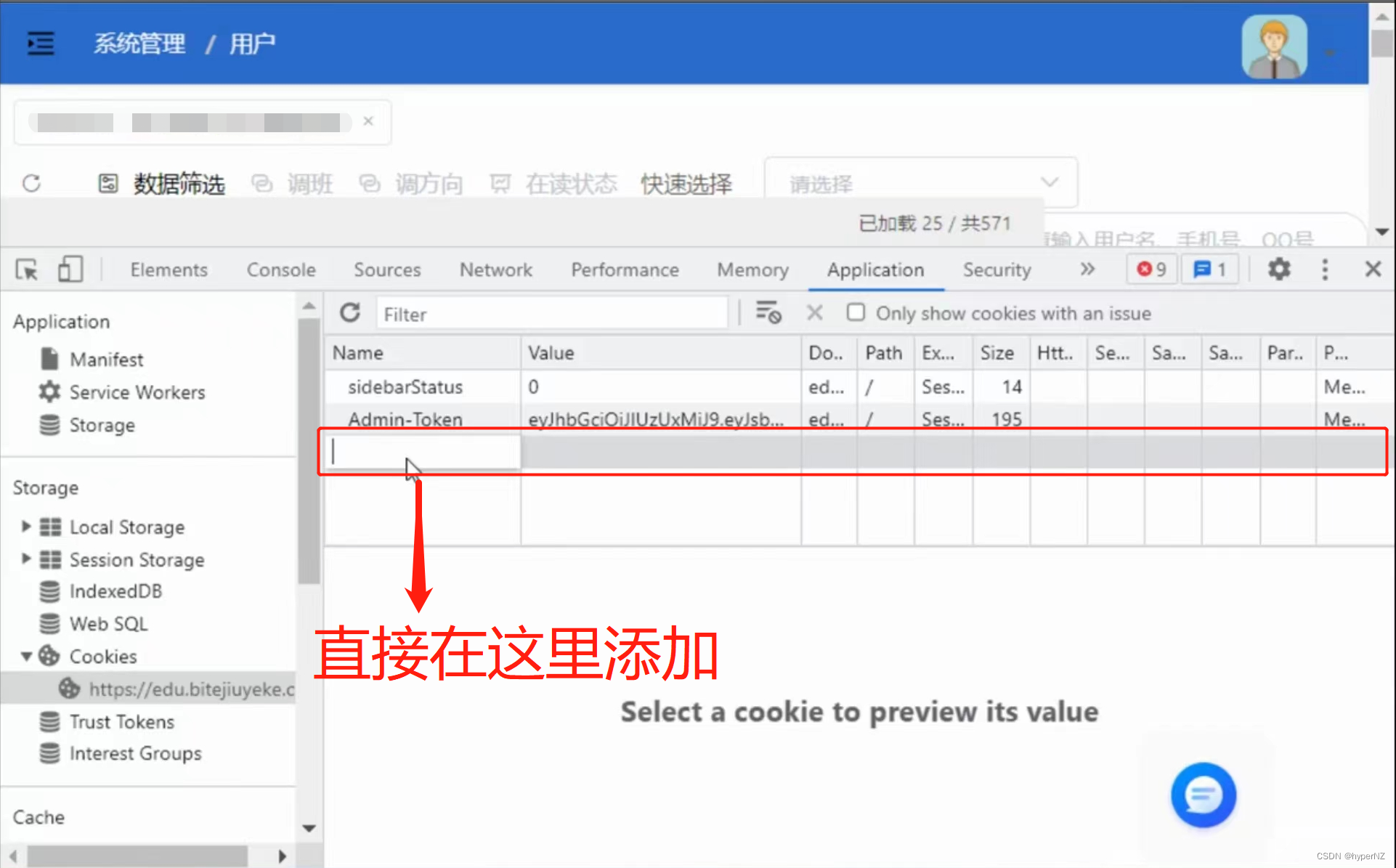This screenshot has width=1396, height=868.
Task: Toggle the device toolbar icon
Action: (x=70, y=269)
